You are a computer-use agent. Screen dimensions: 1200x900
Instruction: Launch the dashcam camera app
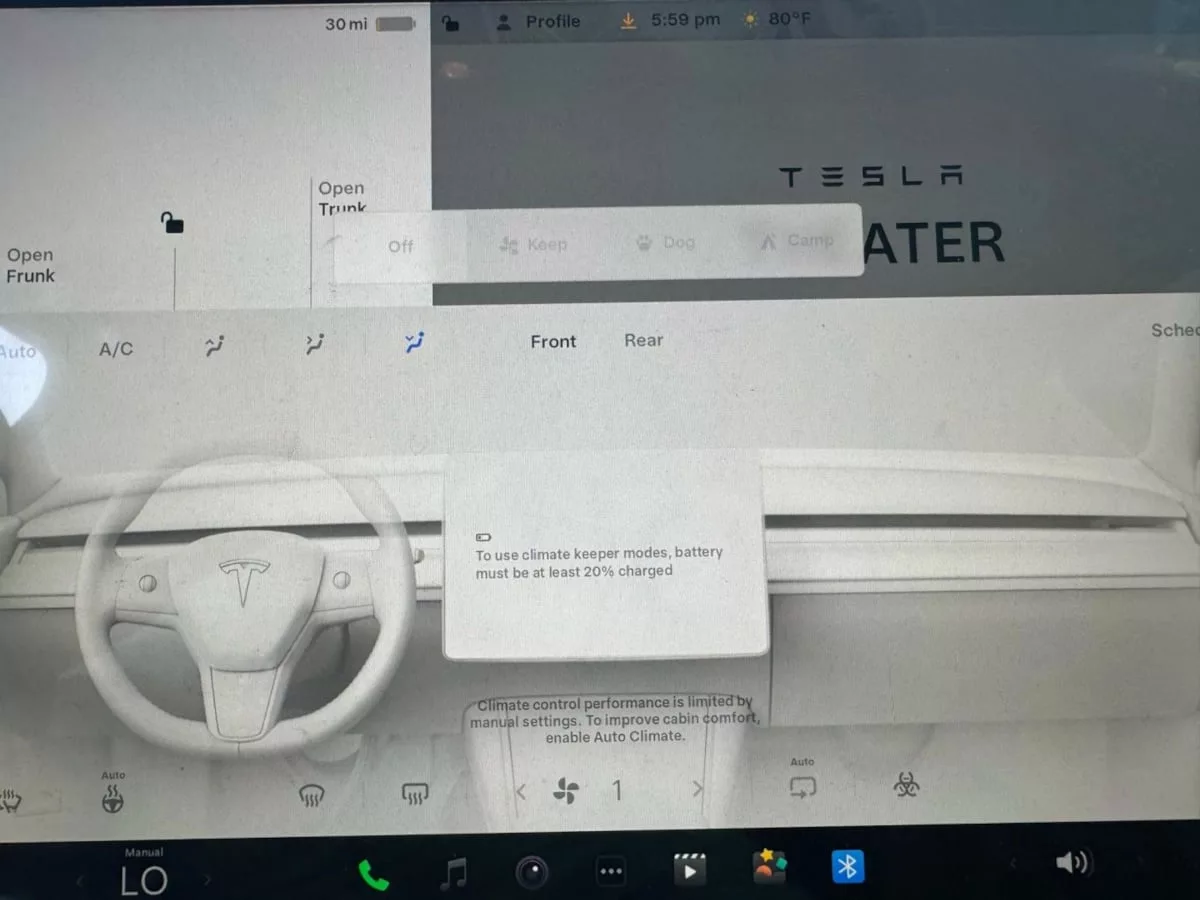click(531, 874)
